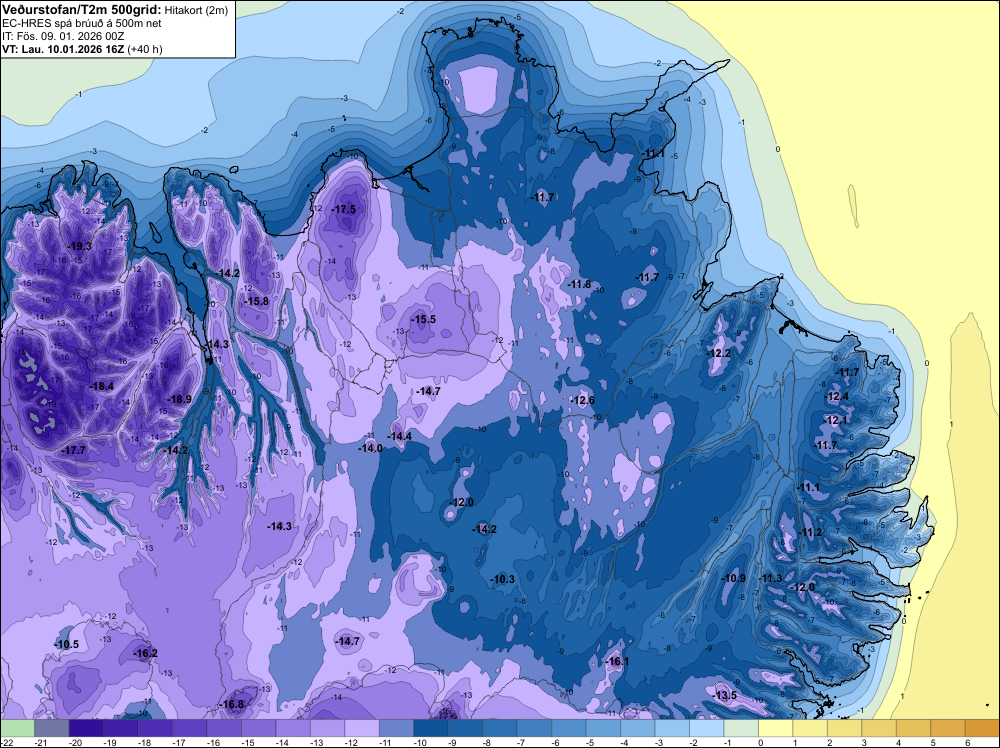Click the -16.1 temperature value
This screenshot has height=748, width=1000.
point(617,661)
